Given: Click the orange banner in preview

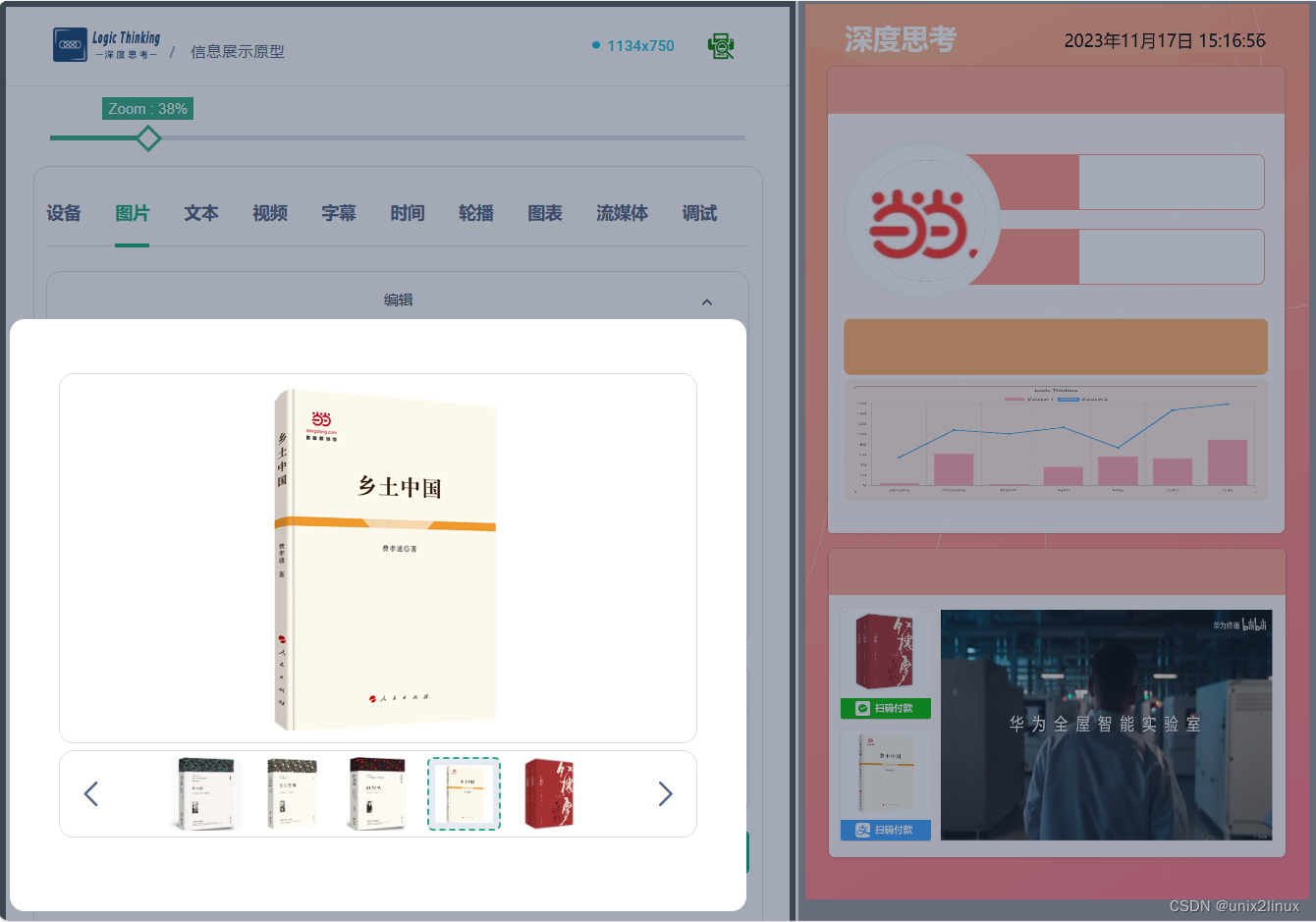Looking at the screenshot, I should coord(1056,347).
